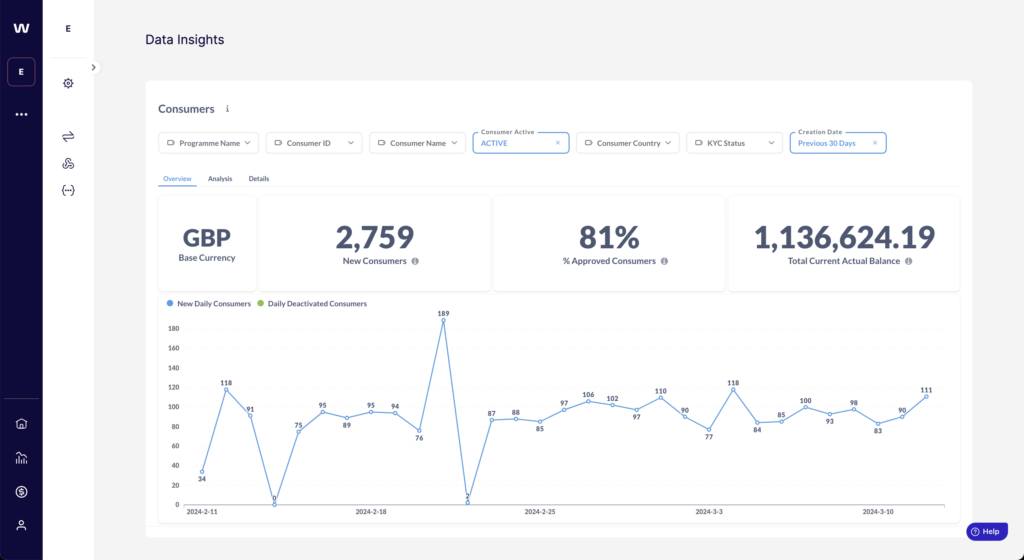Screen dimensions: 1024x560
Task: Click the 189 peak data point on chart
Action: (443, 321)
